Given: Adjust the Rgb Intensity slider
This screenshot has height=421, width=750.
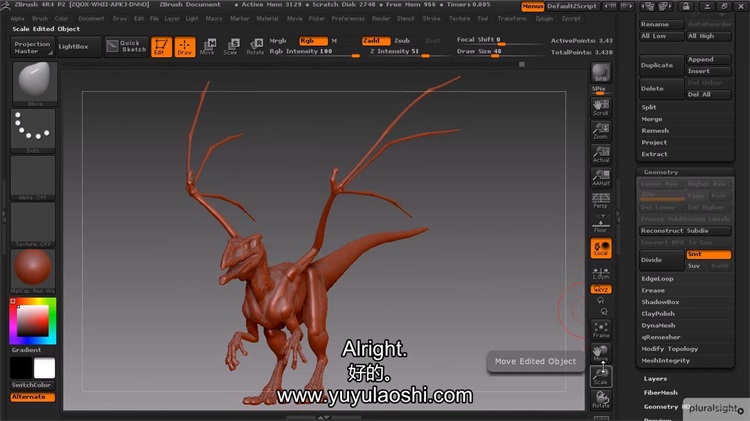Looking at the screenshot, I should 314,52.
